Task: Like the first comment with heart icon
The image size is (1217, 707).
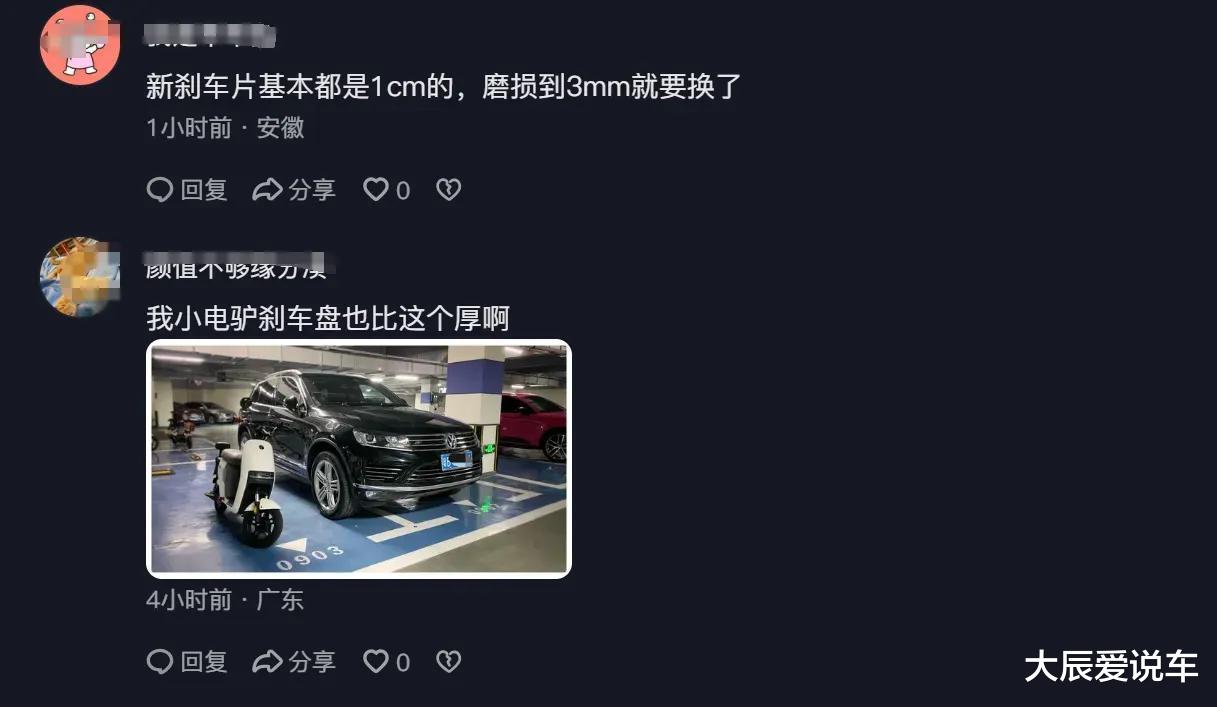Action: click(386, 190)
